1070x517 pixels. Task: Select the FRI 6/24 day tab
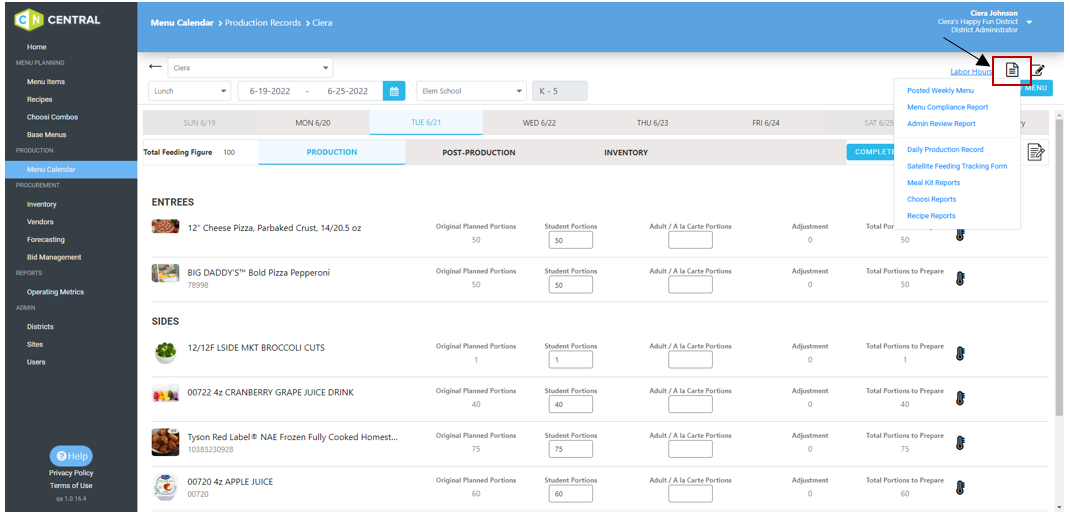[x=766, y=123]
